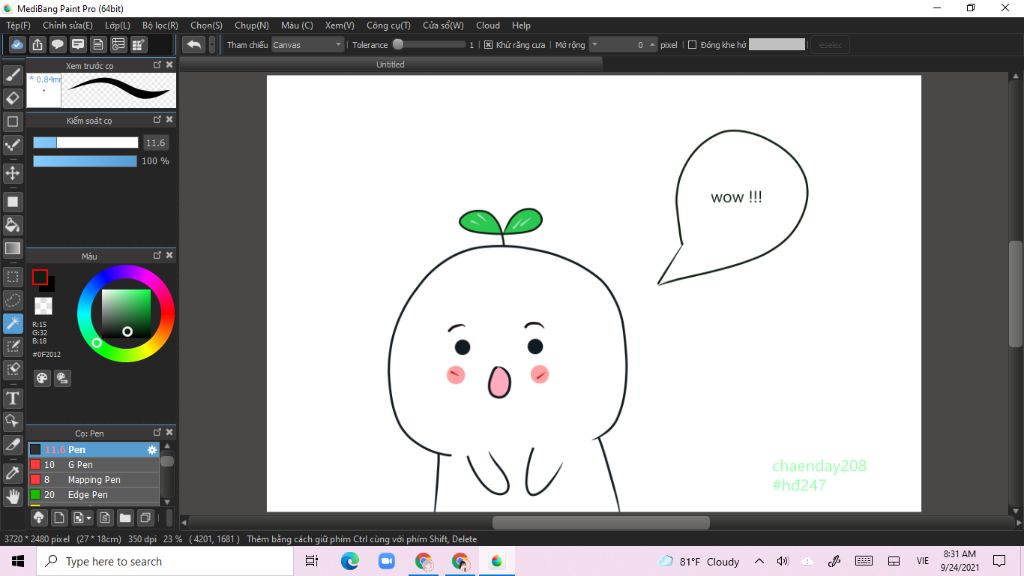Close the Xem trước cọ panel
Image resolution: width=1024 pixels, height=576 pixels.
[170, 65]
